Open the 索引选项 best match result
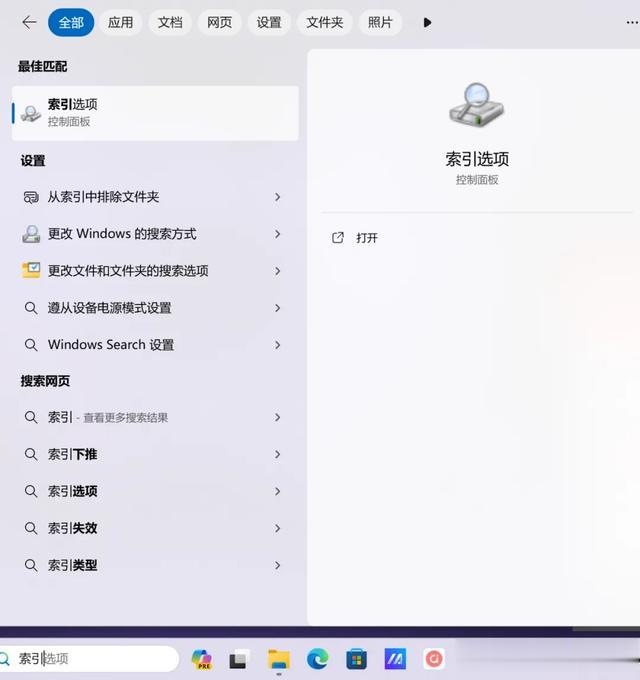640x680 pixels. point(155,113)
